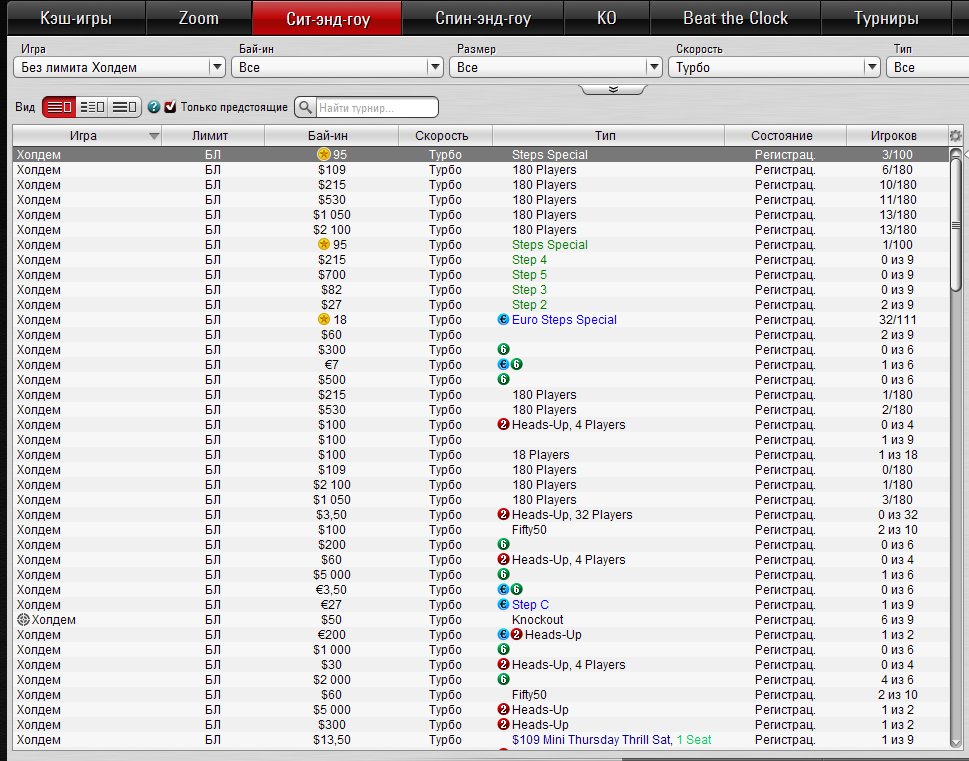Select the Step 2 tournament
Image resolution: width=969 pixels, height=761 pixels.
pyautogui.click(x=481, y=305)
